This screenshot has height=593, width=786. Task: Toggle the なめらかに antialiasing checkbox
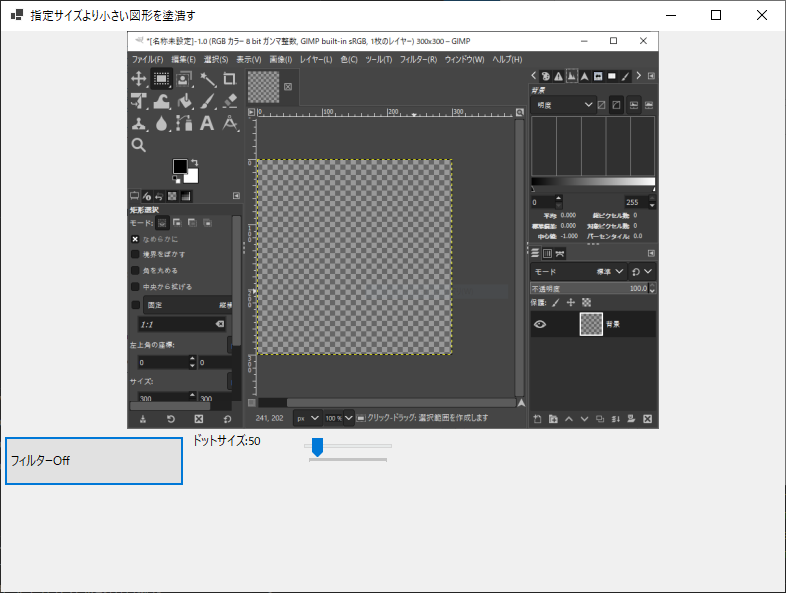click(x=135, y=239)
